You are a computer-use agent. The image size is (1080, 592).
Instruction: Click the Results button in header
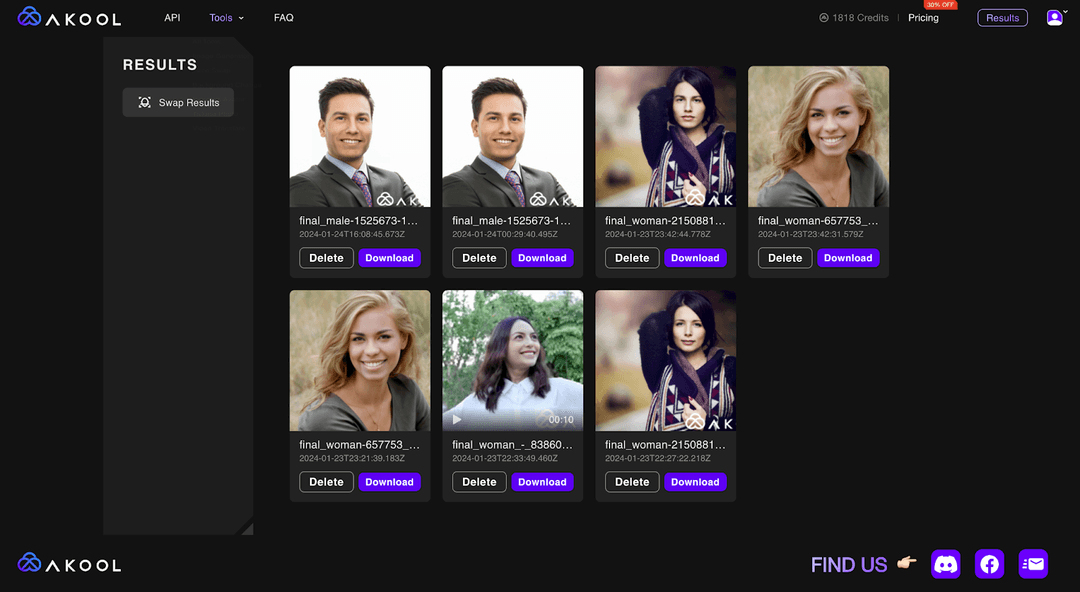tap(1002, 18)
